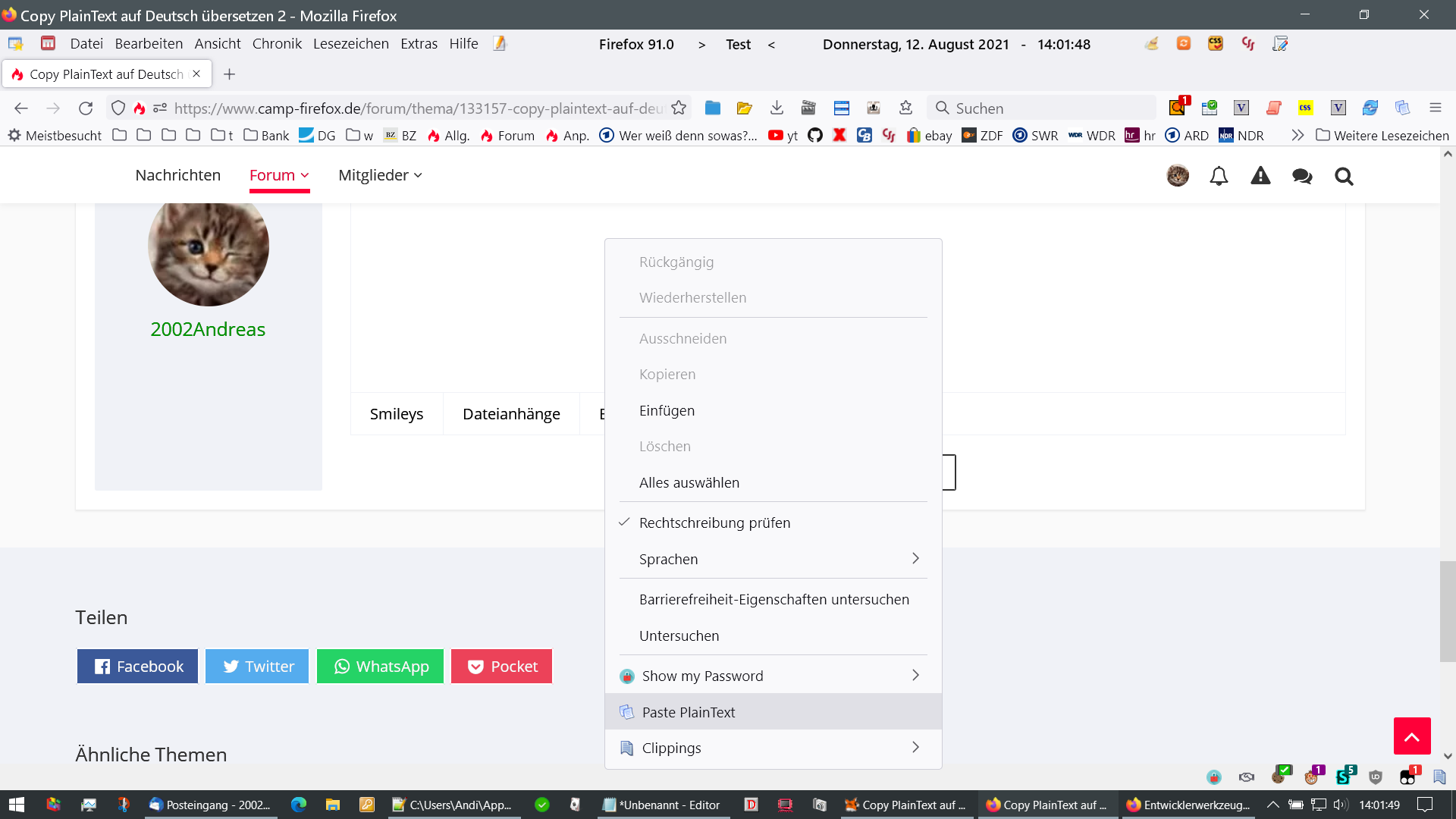The height and width of the screenshot is (819, 1456).
Task: Open the Mitglieder dropdown menu
Action: click(380, 175)
